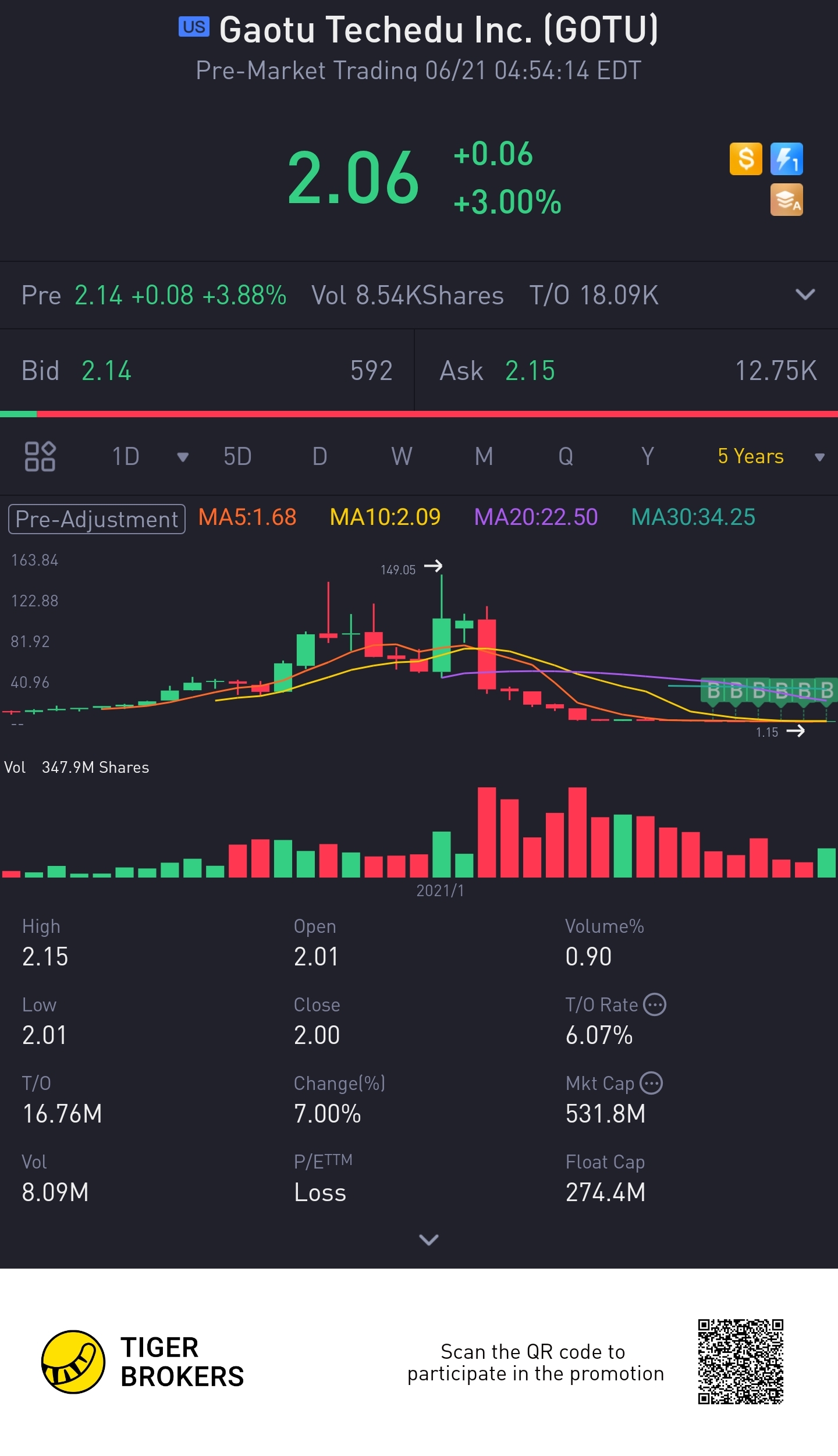Viewport: 838px width, 1456px height.
Task: Tap the Gaotu Techedu Inc. (GOTU) title
Action: (439, 29)
